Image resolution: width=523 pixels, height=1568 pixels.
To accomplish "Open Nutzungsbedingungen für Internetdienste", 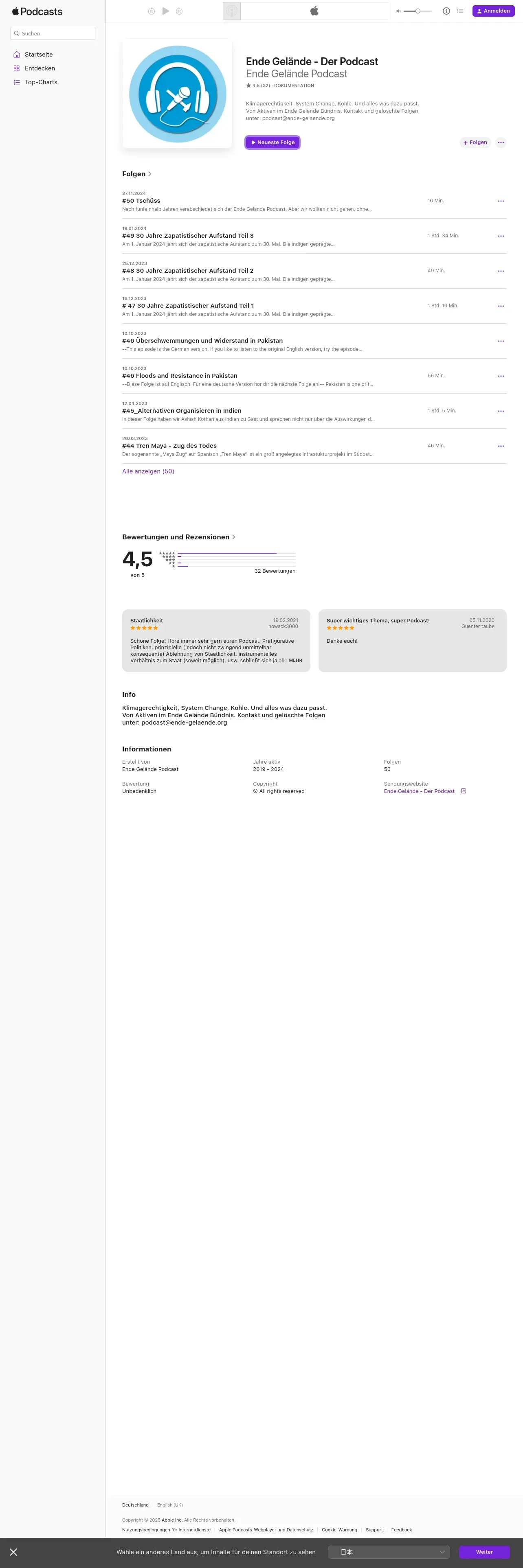I will 166,1530.
